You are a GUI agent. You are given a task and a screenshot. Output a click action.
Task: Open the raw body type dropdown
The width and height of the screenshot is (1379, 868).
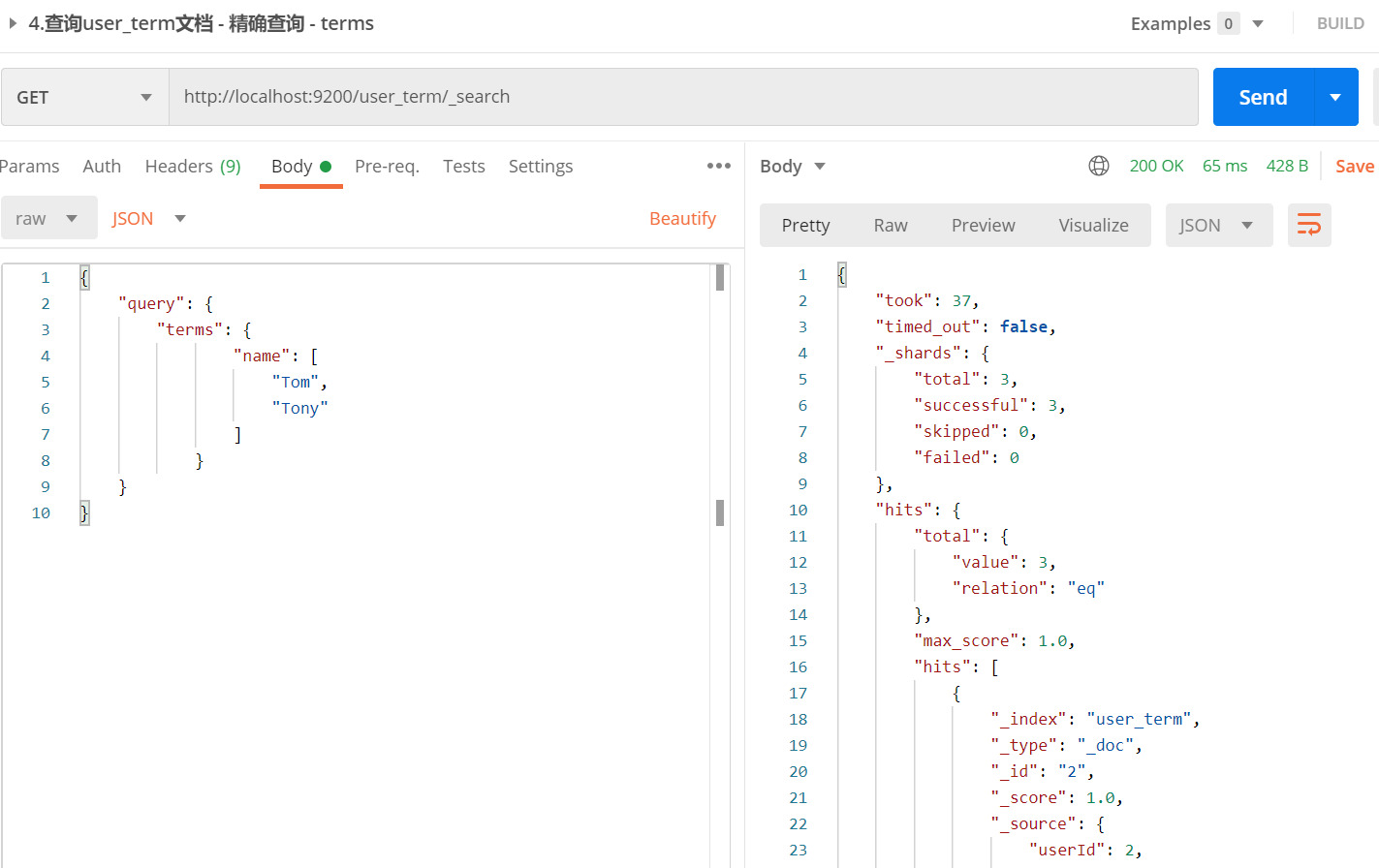(48, 218)
